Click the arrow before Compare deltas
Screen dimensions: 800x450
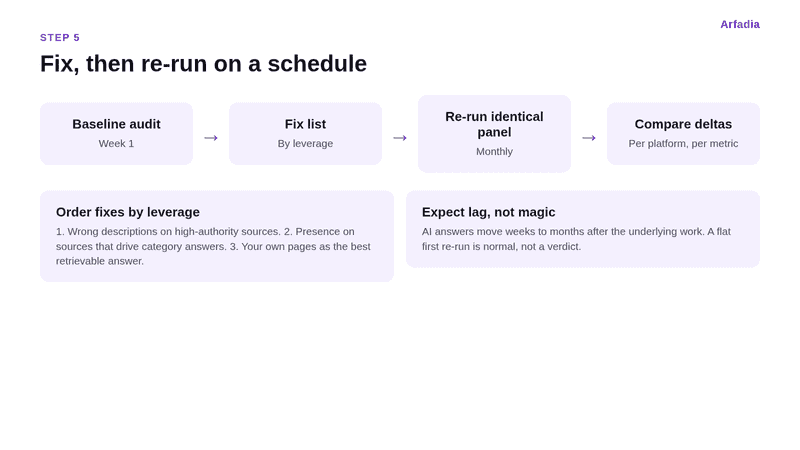coord(589,138)
